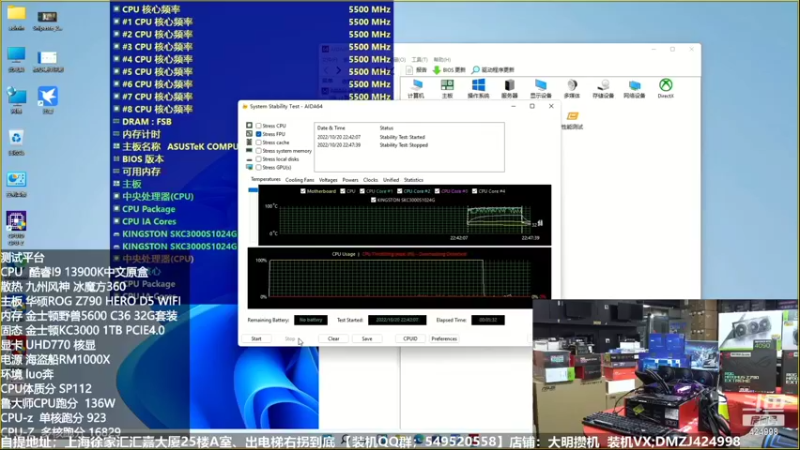Open the Preferences button
Screen dimensions: 800x450
point(444,339)
